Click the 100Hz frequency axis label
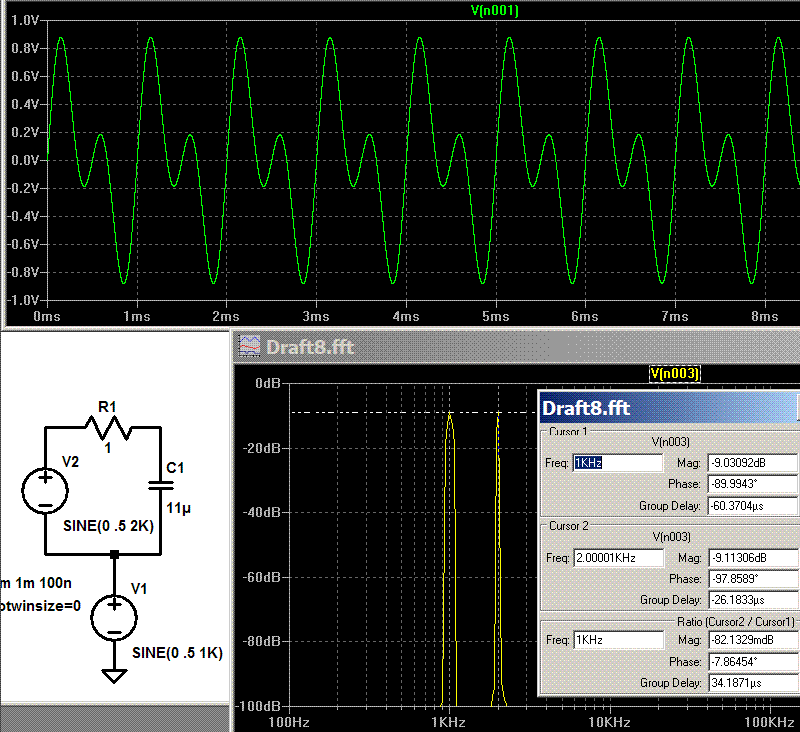This screenshot has width=800, height=732. click(289, 722)
